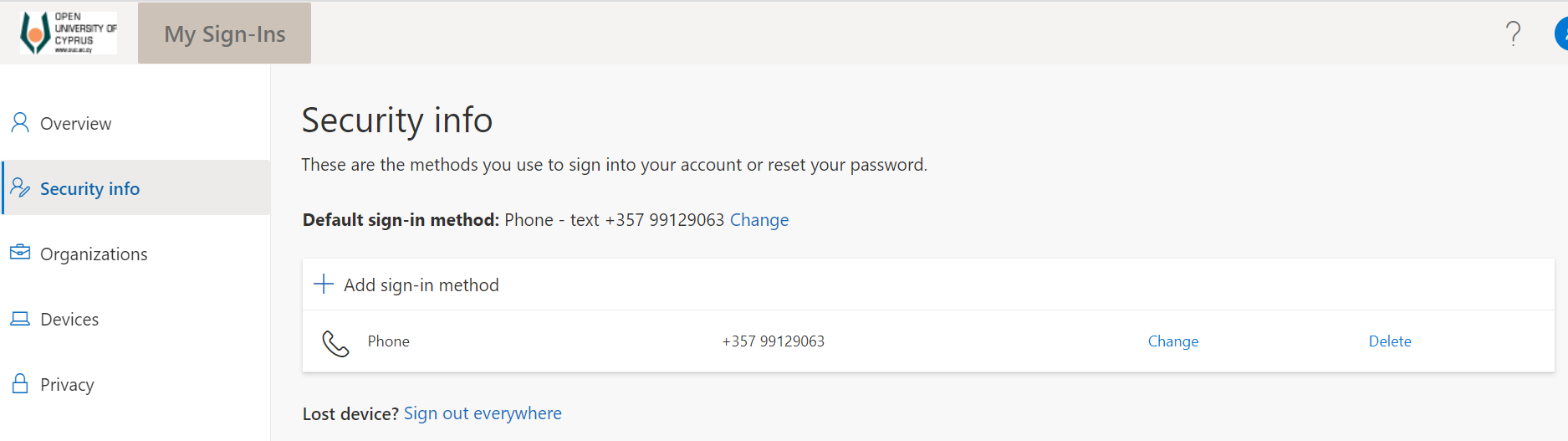Click the Security info key-person icon
This screenshot has height=441, width=1568.
tap(20, 187)
